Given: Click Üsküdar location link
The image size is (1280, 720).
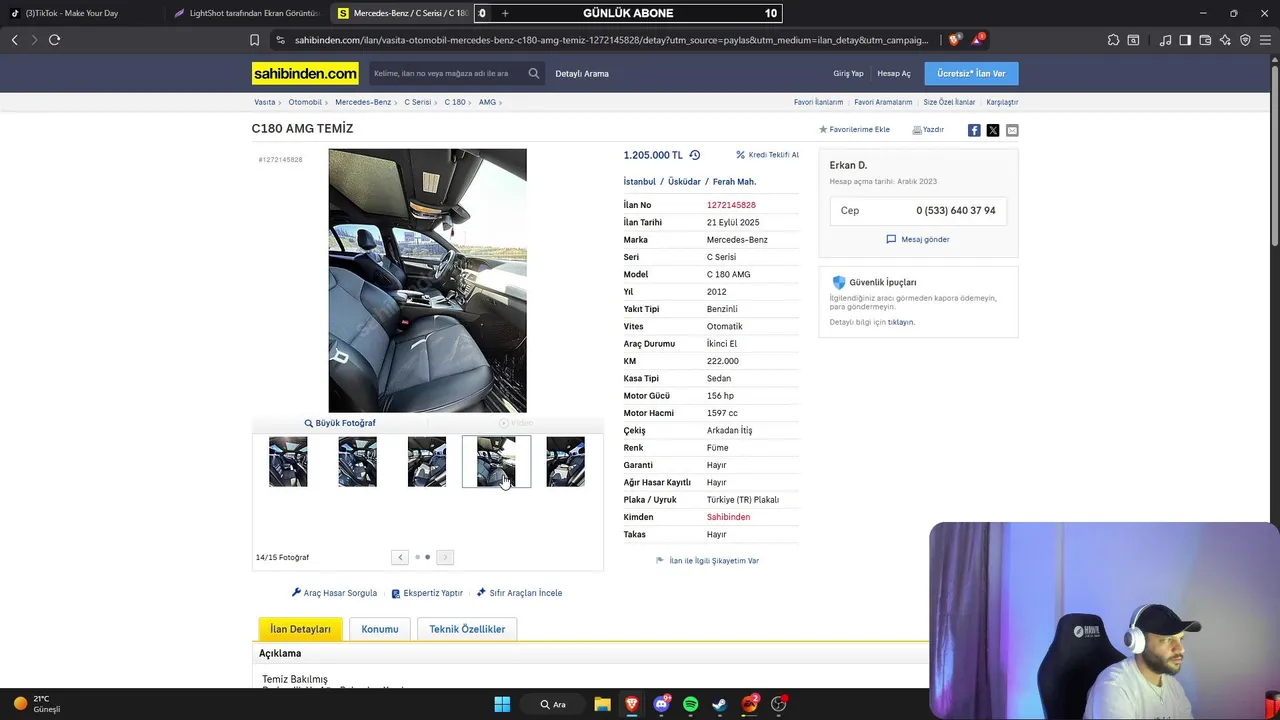Looking at the screenshot, I should click(685, 182).
